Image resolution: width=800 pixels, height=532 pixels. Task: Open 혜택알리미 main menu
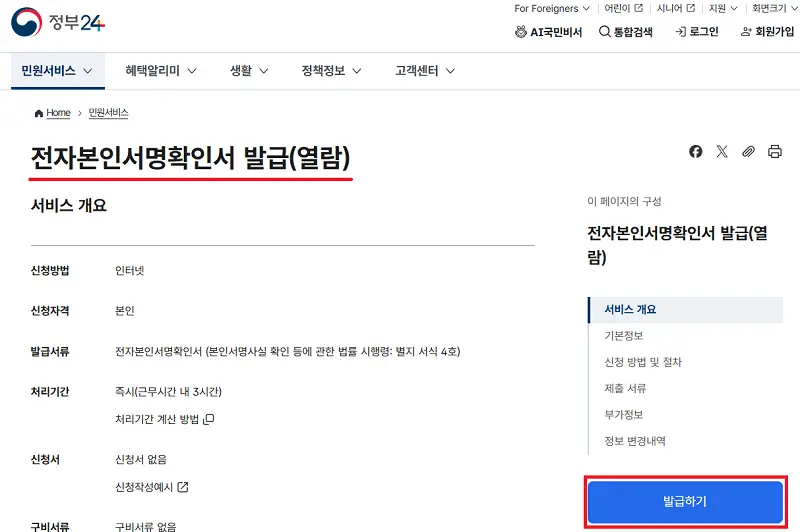[x=161, y=71]
